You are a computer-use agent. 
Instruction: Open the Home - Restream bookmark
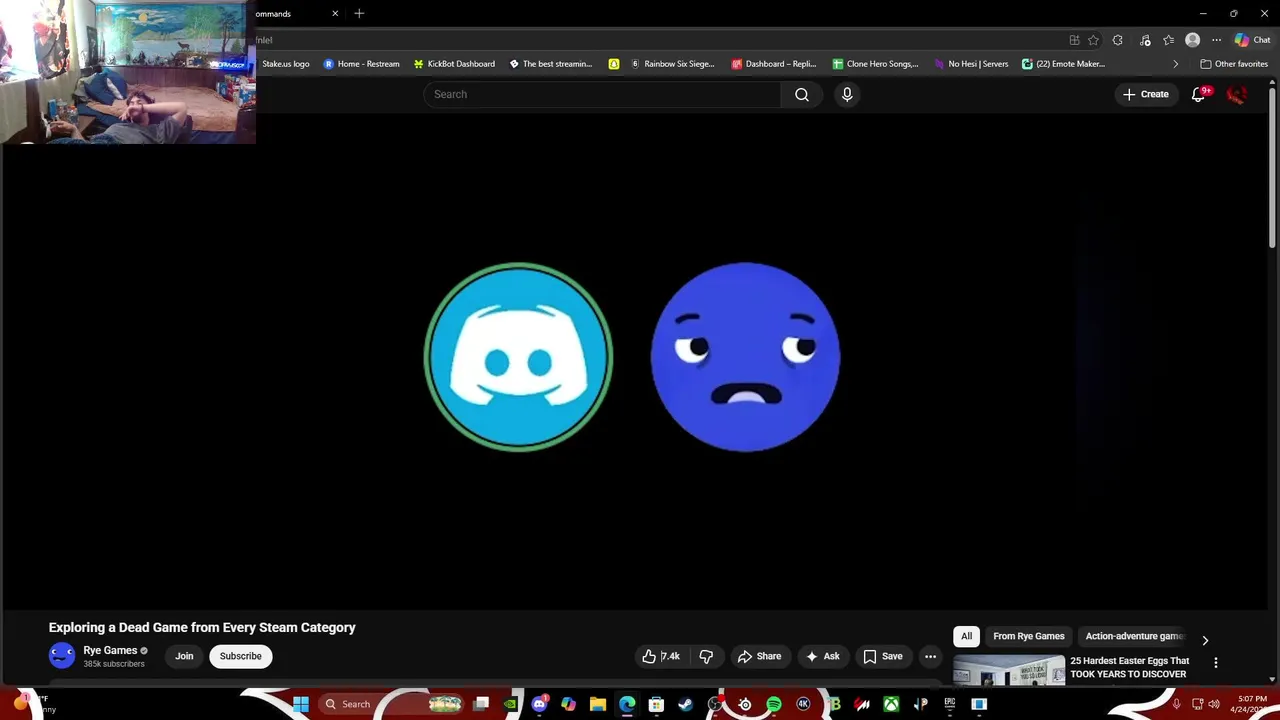(x=361, y=64)
